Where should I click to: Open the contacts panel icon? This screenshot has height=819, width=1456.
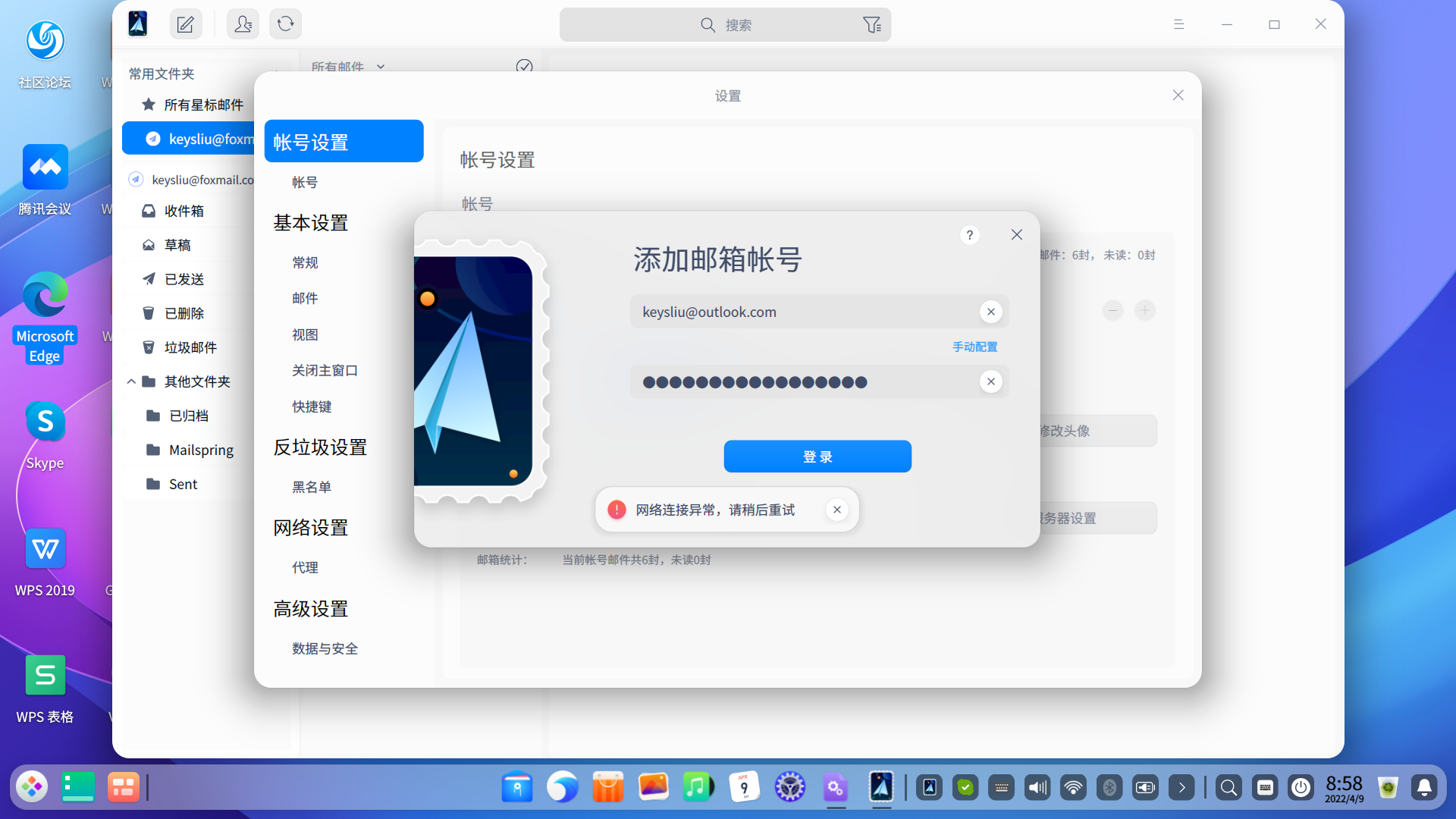point(242,24)
